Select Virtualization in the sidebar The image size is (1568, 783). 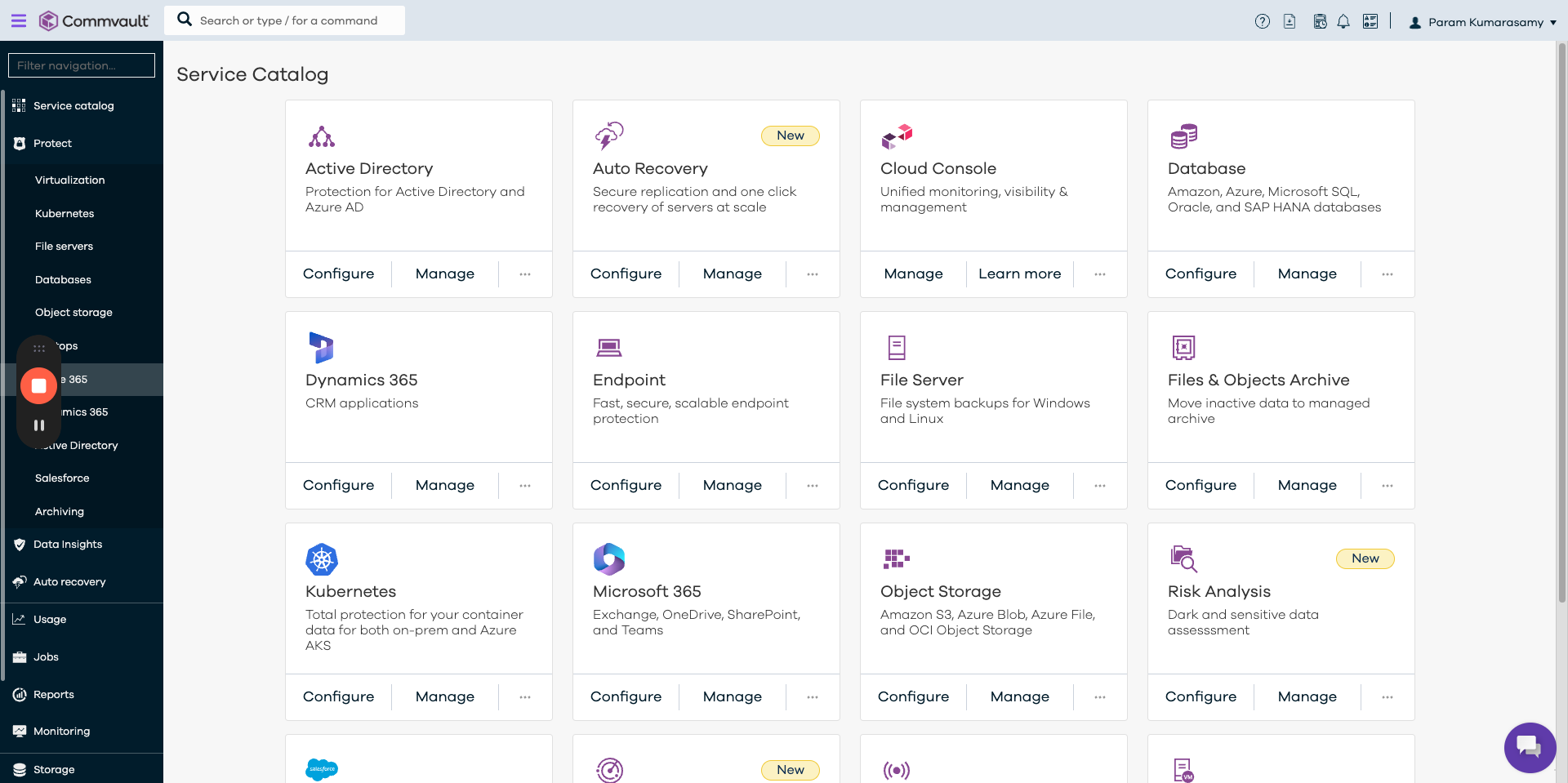point(70,180)
